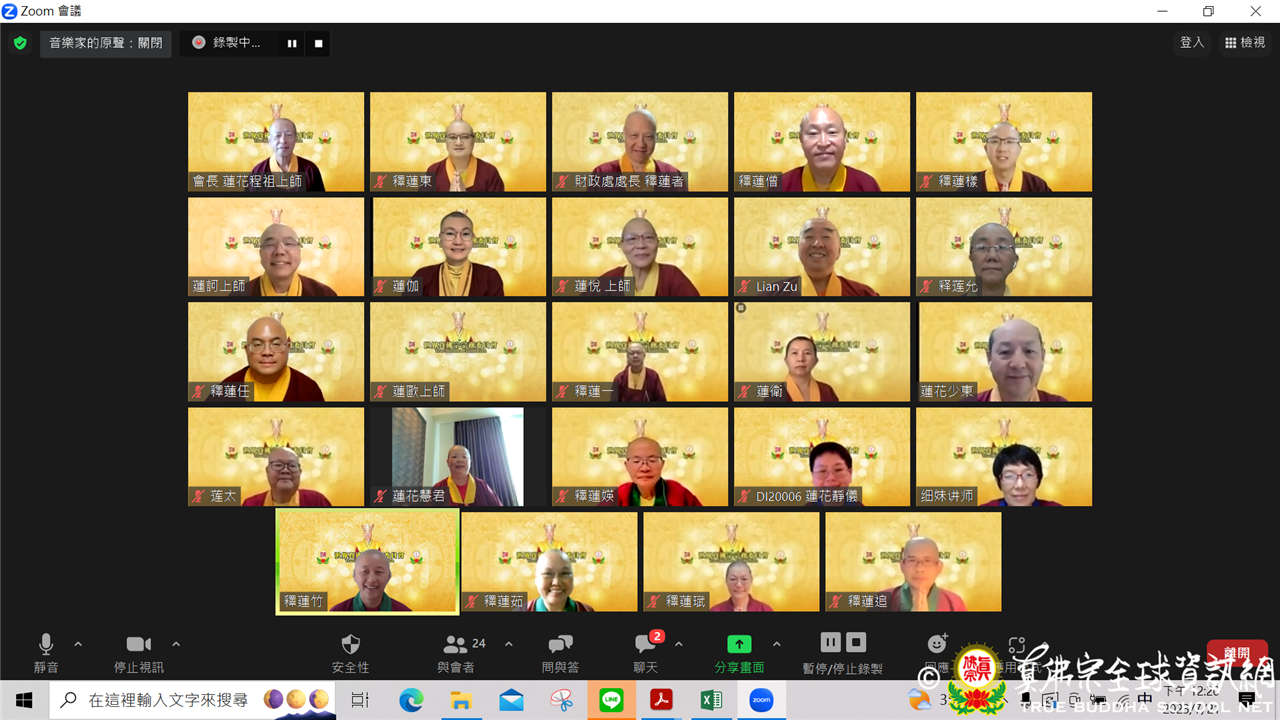Stop video with 停止視訊 camera button
The image size is (1280, 720).
tap(139, 644)
